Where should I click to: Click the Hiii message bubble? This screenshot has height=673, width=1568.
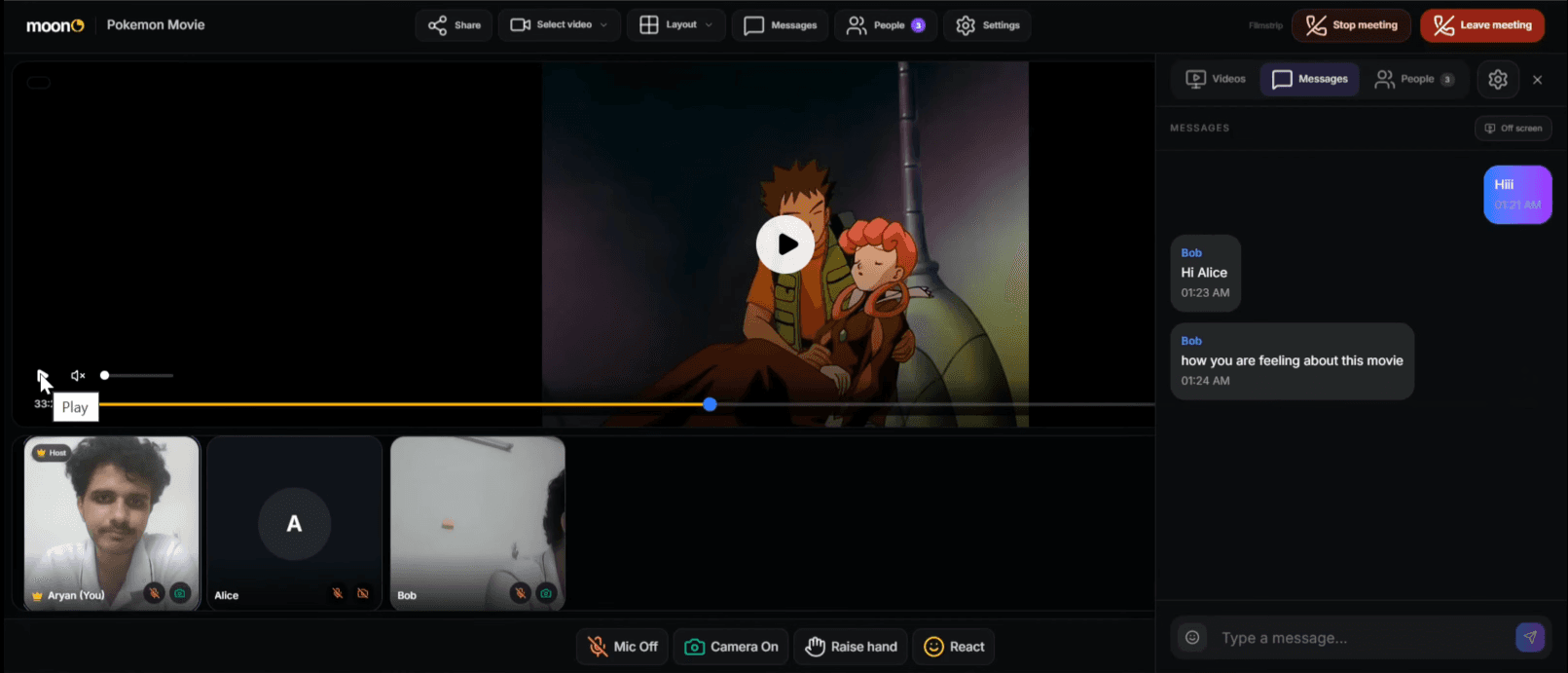tap(1517, 195)
